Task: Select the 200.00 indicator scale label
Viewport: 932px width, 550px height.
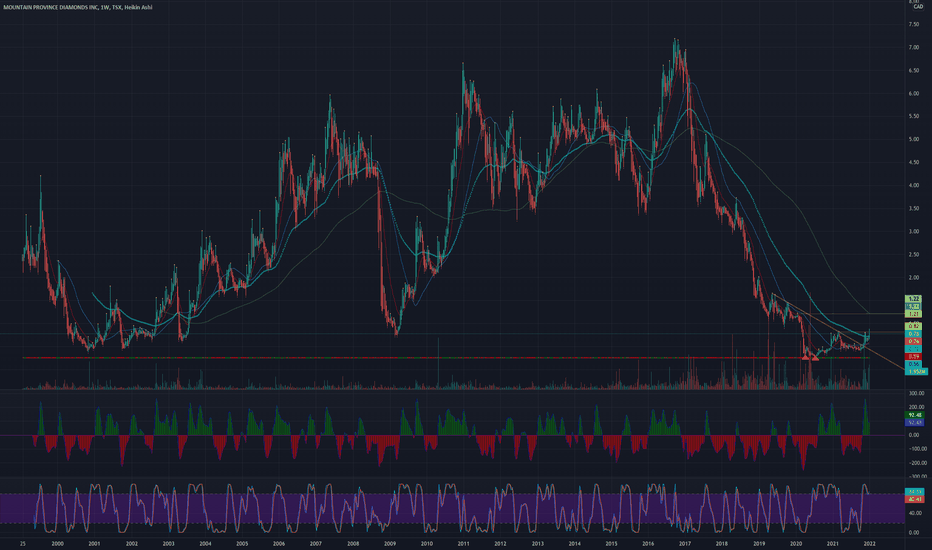Action: [916, 407]
